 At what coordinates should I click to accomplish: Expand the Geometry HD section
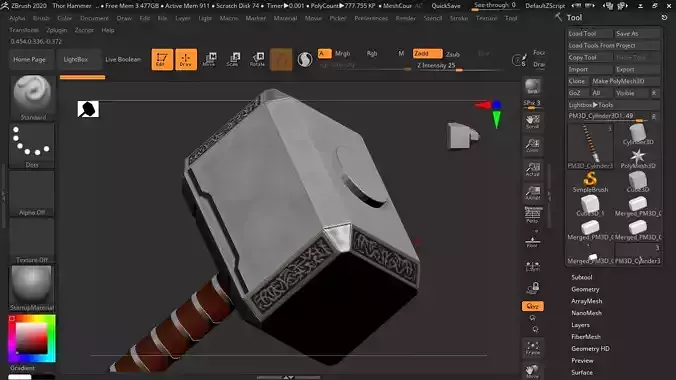[x=590, y=349]
